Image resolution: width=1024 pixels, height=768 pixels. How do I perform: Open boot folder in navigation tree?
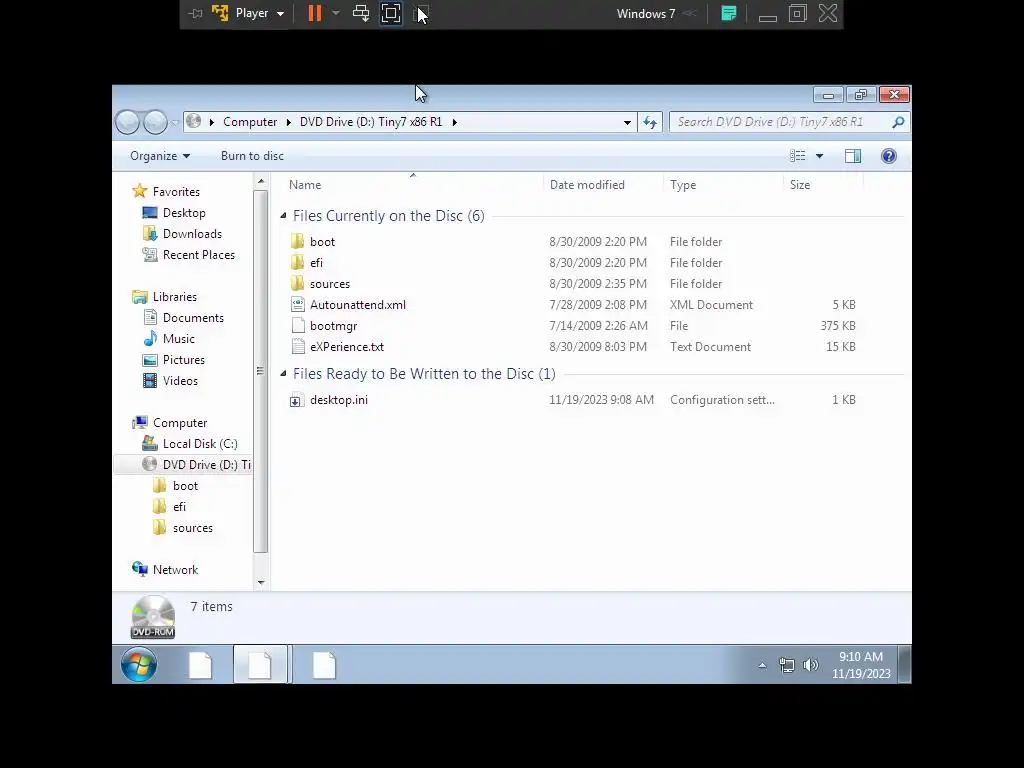point(185,486)
